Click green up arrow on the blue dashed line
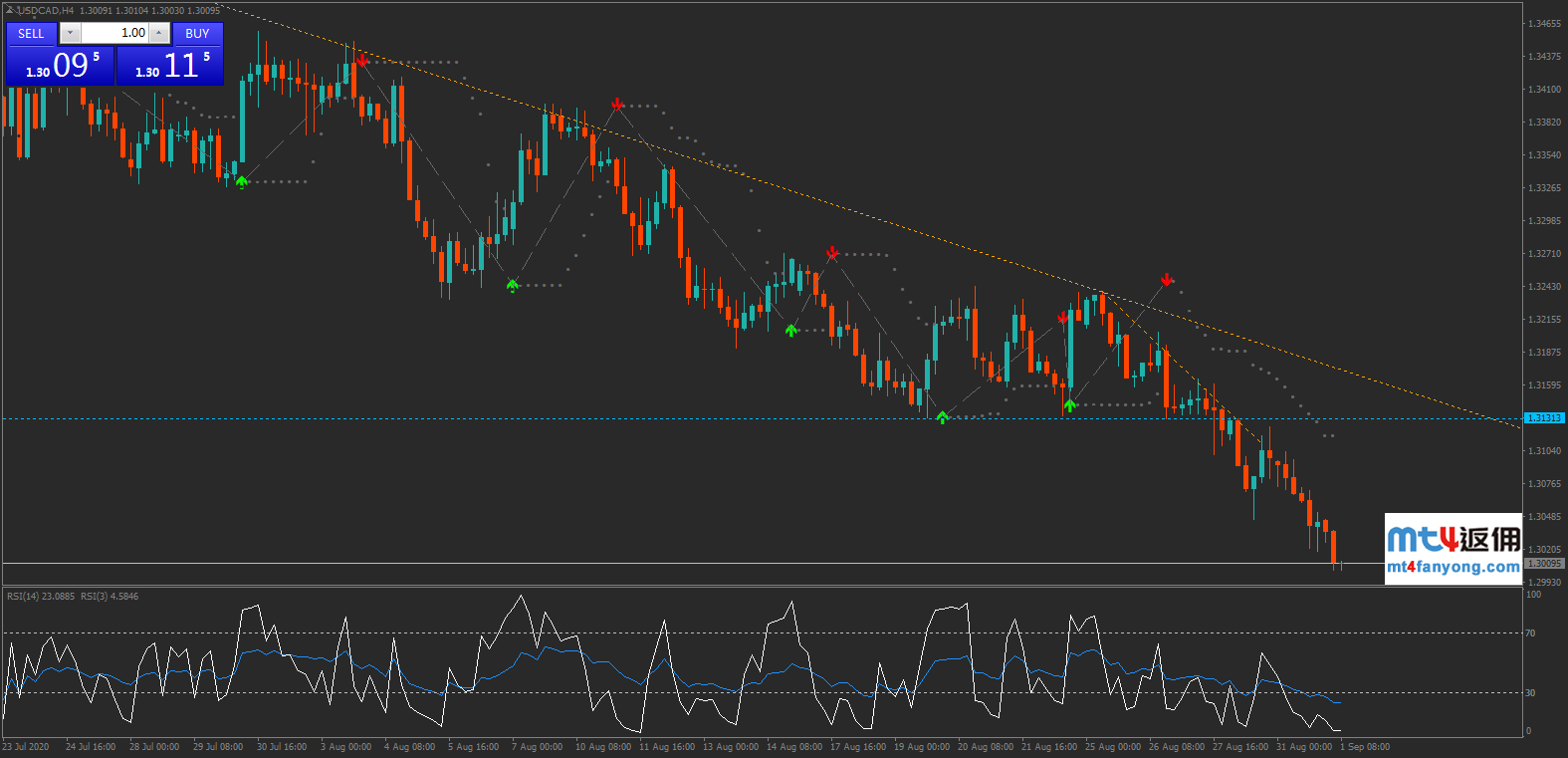The width and height of the screenshot is (1568, 758). coord(942,417)
